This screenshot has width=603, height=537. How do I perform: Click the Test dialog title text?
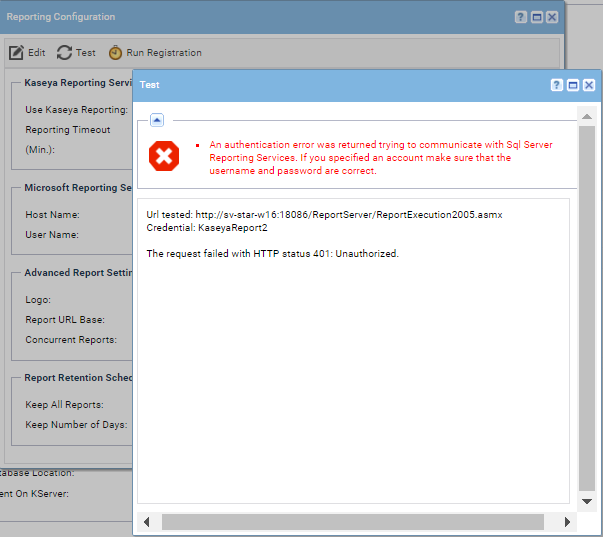149,85
